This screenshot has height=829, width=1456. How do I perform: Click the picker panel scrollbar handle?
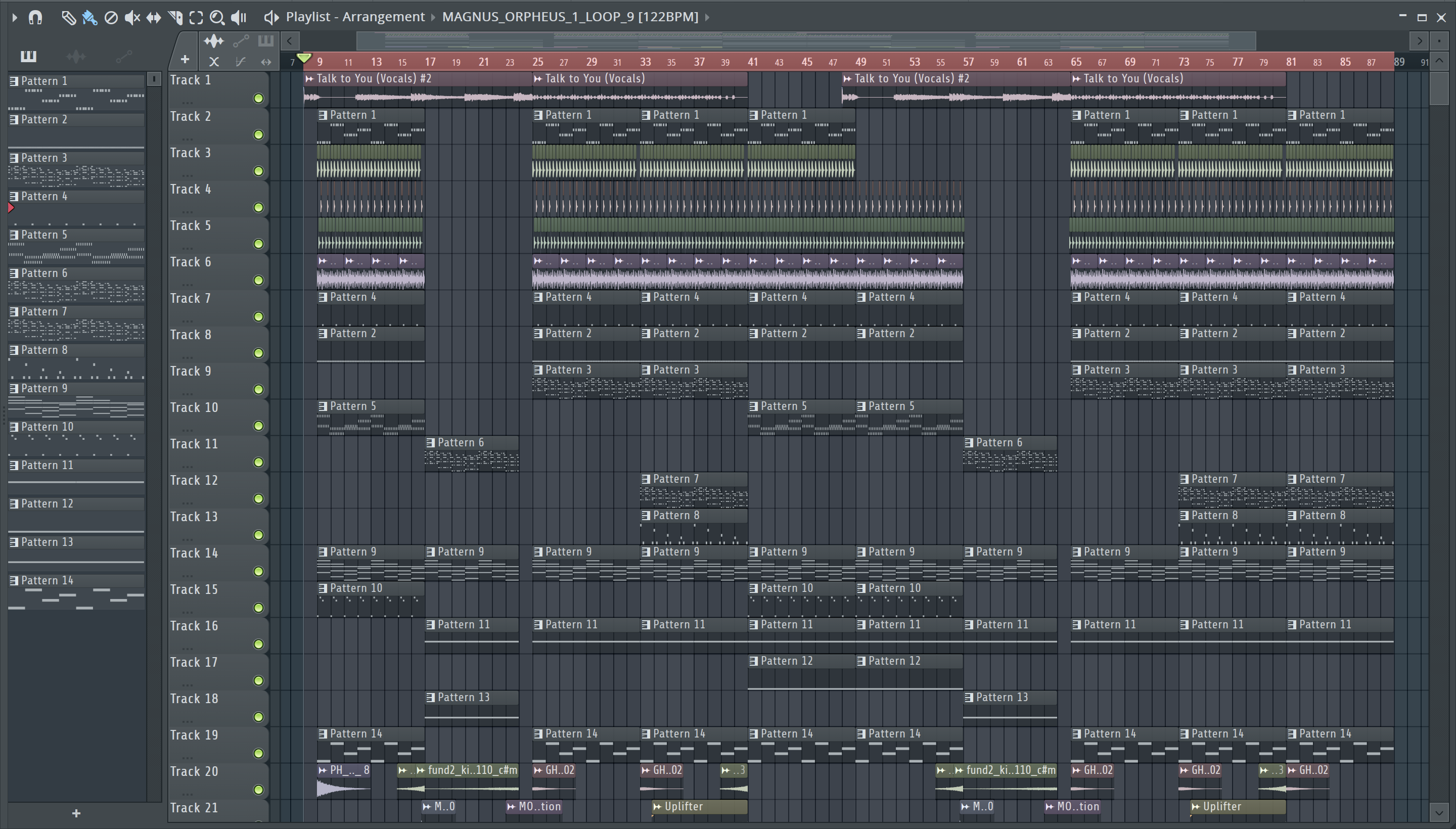pos(154,79)
